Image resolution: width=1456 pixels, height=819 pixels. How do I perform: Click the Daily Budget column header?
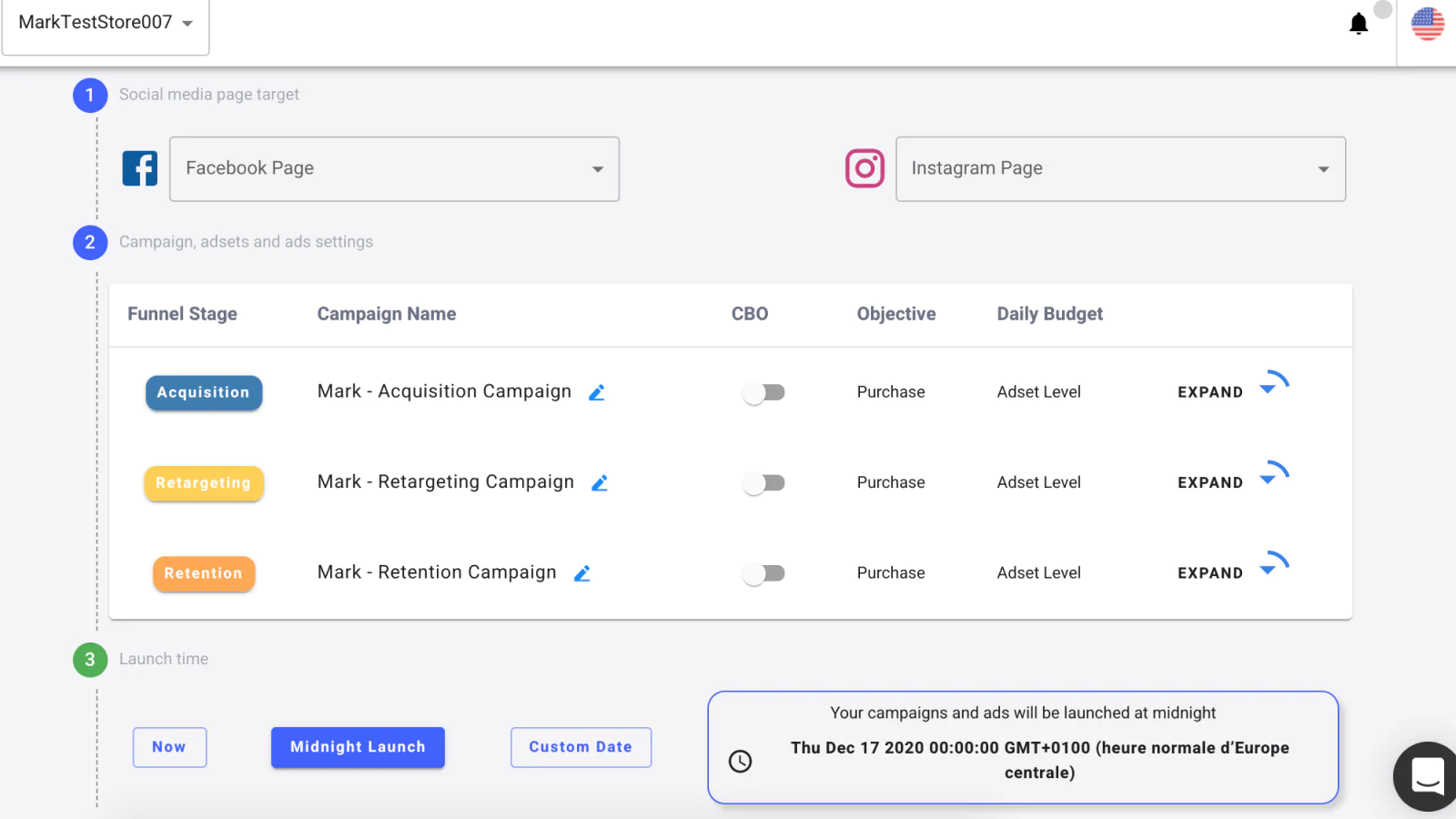pyautogui.click(x=1050, y=314)
